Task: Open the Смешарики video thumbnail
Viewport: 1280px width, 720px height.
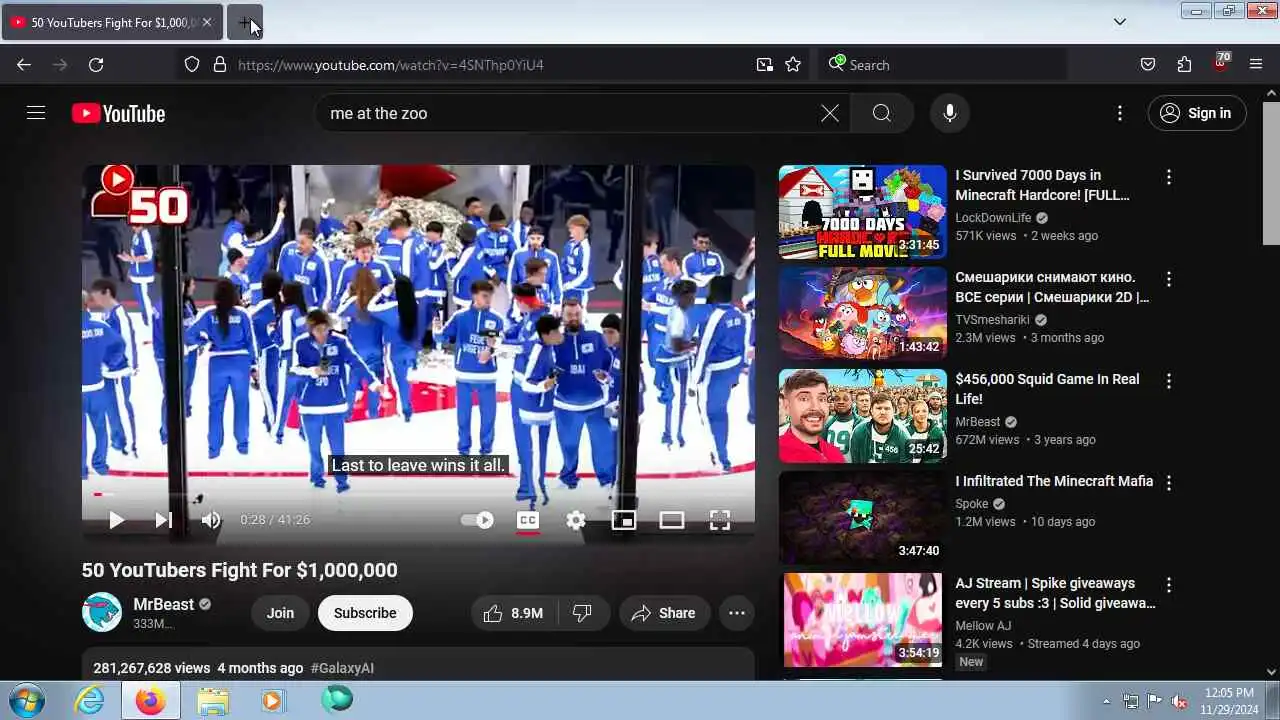Action: pos(862,314)
